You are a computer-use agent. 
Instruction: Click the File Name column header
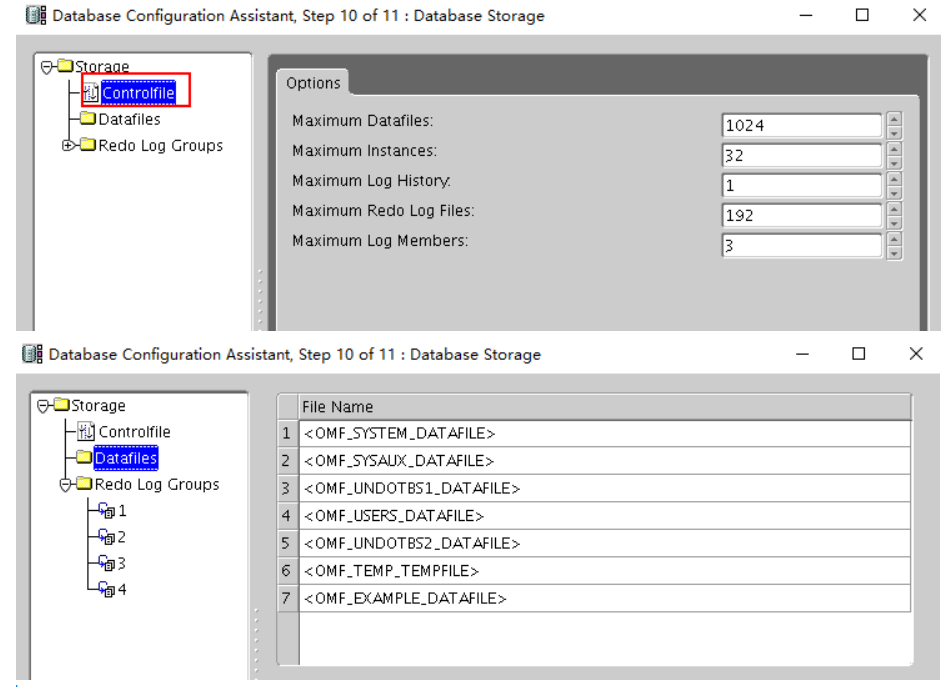tap(605, 407)
